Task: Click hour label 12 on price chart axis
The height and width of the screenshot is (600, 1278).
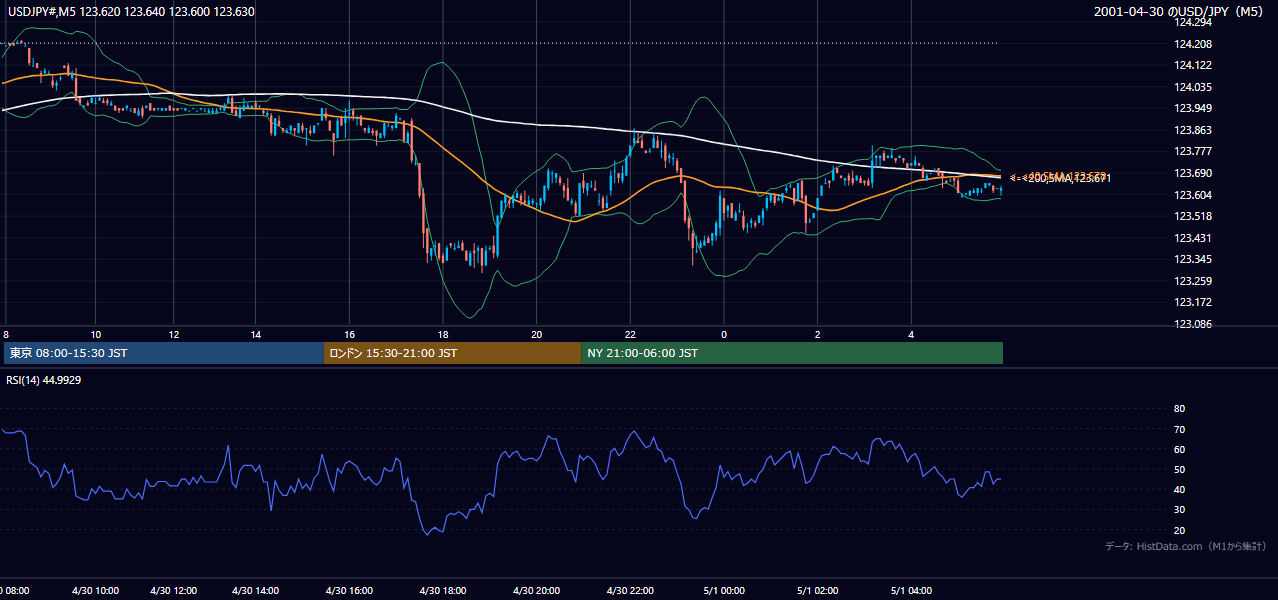Action: click(174, 334)
